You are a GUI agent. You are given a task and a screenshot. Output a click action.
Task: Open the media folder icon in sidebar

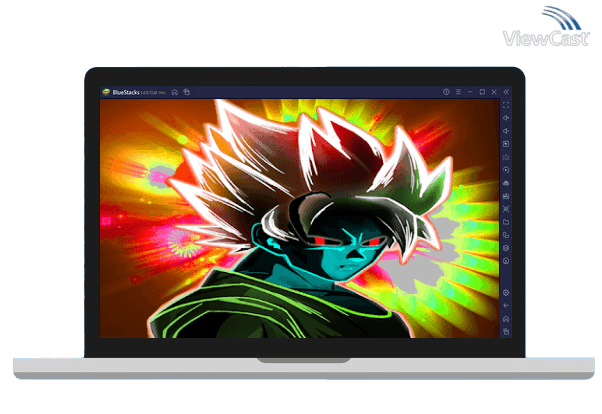click(x=506, y=222)
